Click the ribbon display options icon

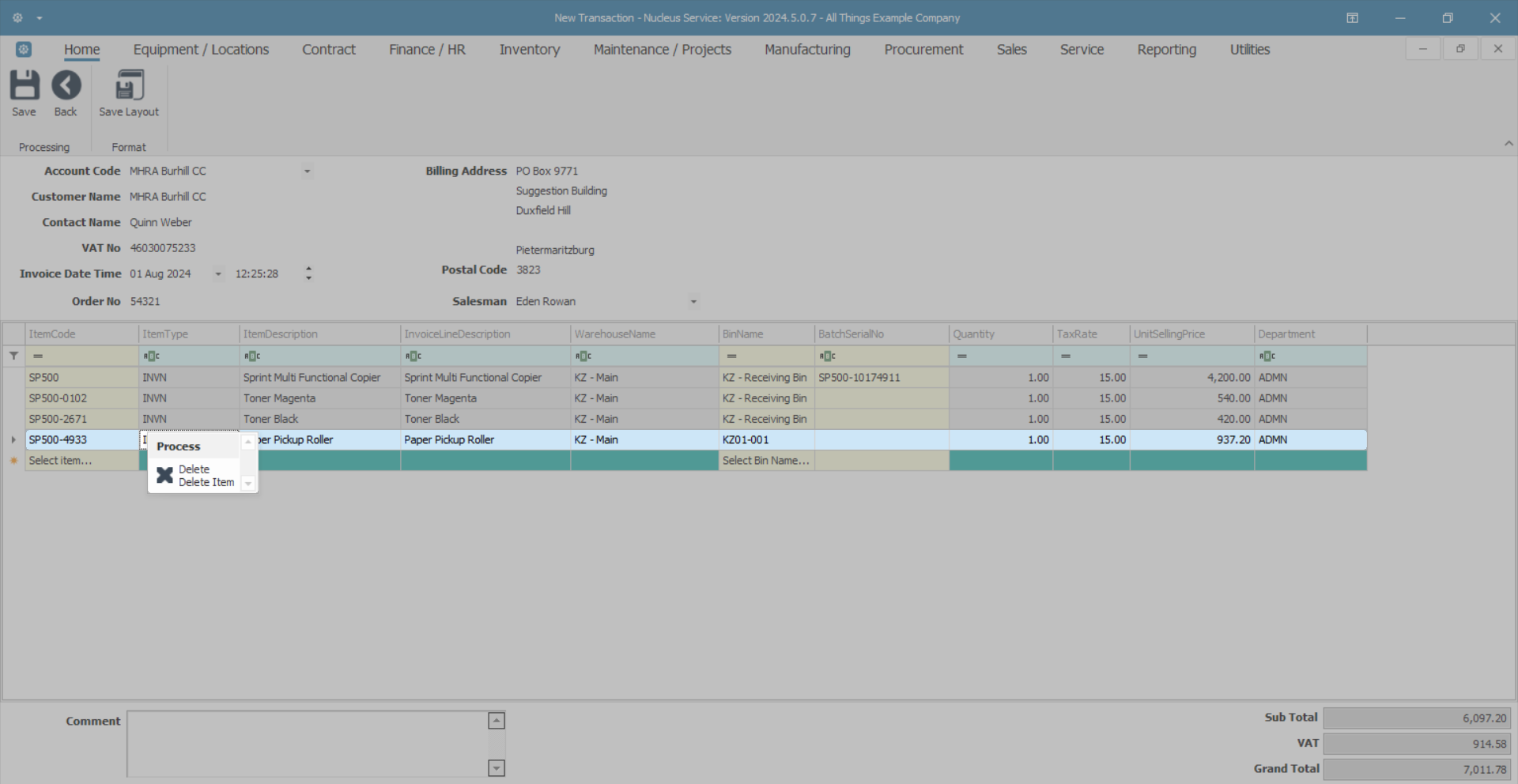pos(1352,17)
